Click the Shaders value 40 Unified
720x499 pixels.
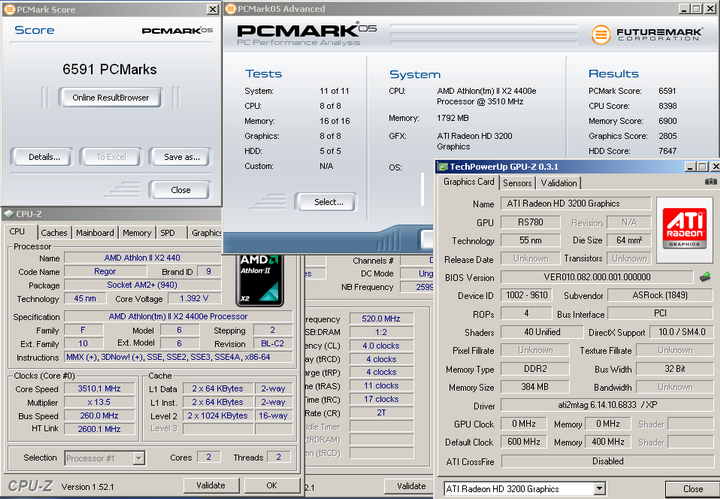point(542,332)
